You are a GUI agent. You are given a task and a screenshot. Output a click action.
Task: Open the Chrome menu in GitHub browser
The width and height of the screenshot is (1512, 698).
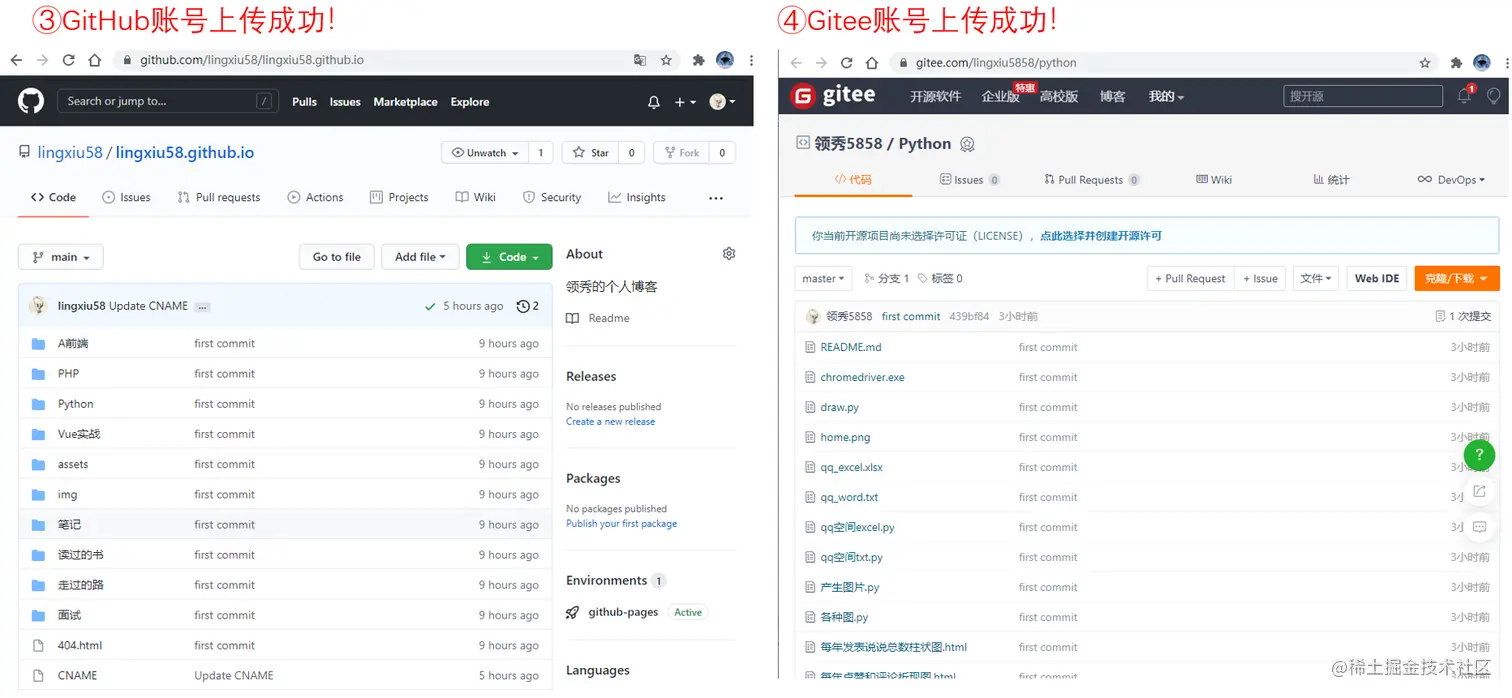click(751, 60)
